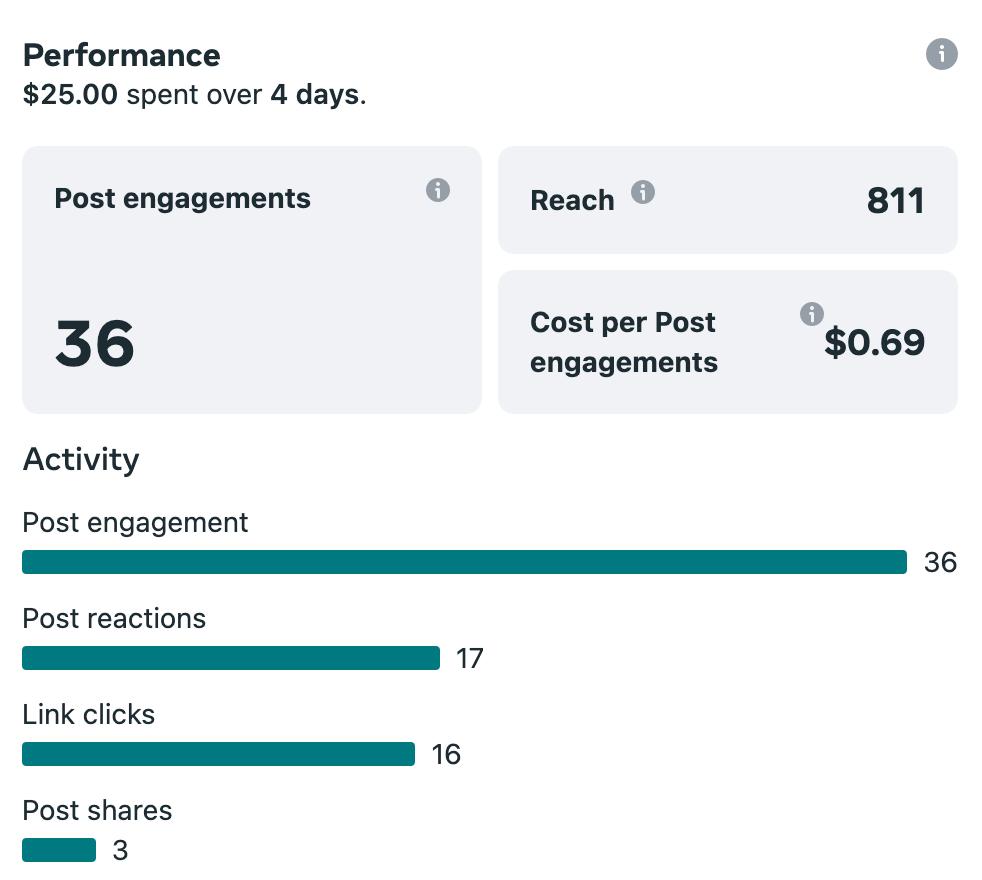The height and width of the screenshot is (880, 982).
Task: Click the Post shares activity bar
Action: coord(59,850)
